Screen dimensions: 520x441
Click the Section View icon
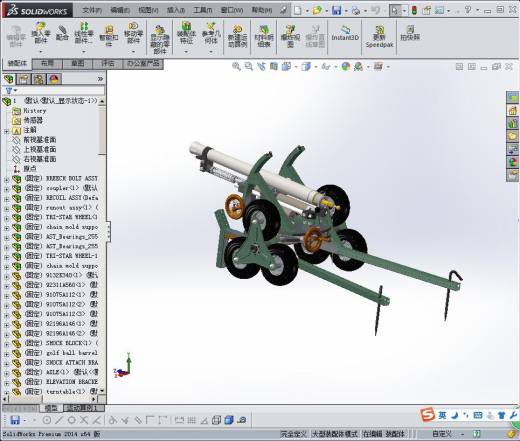(x=274, y=67)
